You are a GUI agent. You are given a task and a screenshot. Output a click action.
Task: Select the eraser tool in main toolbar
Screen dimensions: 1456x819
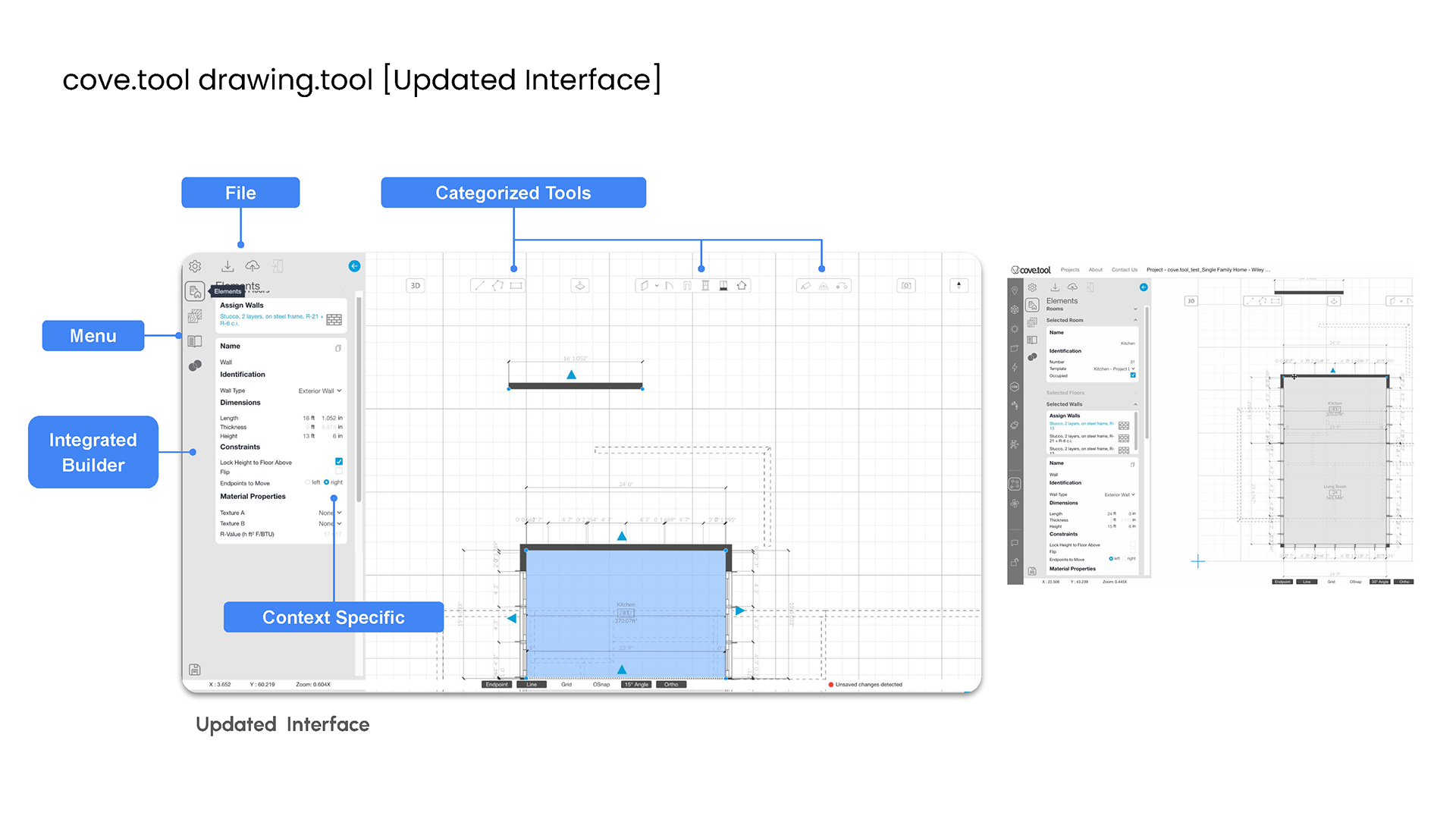805,286
